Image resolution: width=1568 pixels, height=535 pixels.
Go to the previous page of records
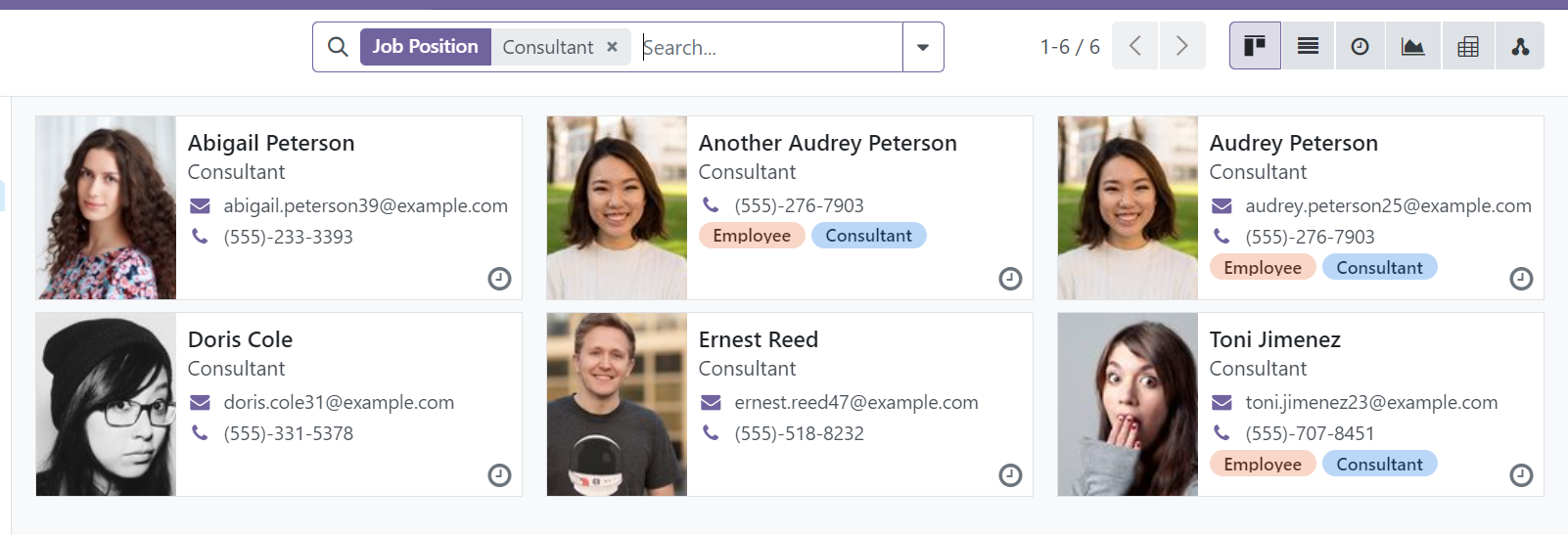click(1135, 46)
